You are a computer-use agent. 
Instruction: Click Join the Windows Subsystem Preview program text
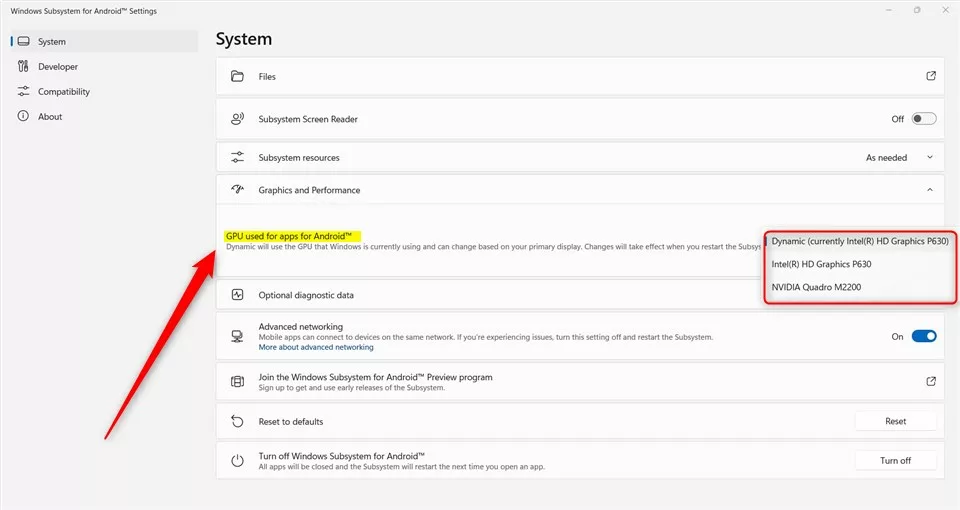(x=375, y=377)
